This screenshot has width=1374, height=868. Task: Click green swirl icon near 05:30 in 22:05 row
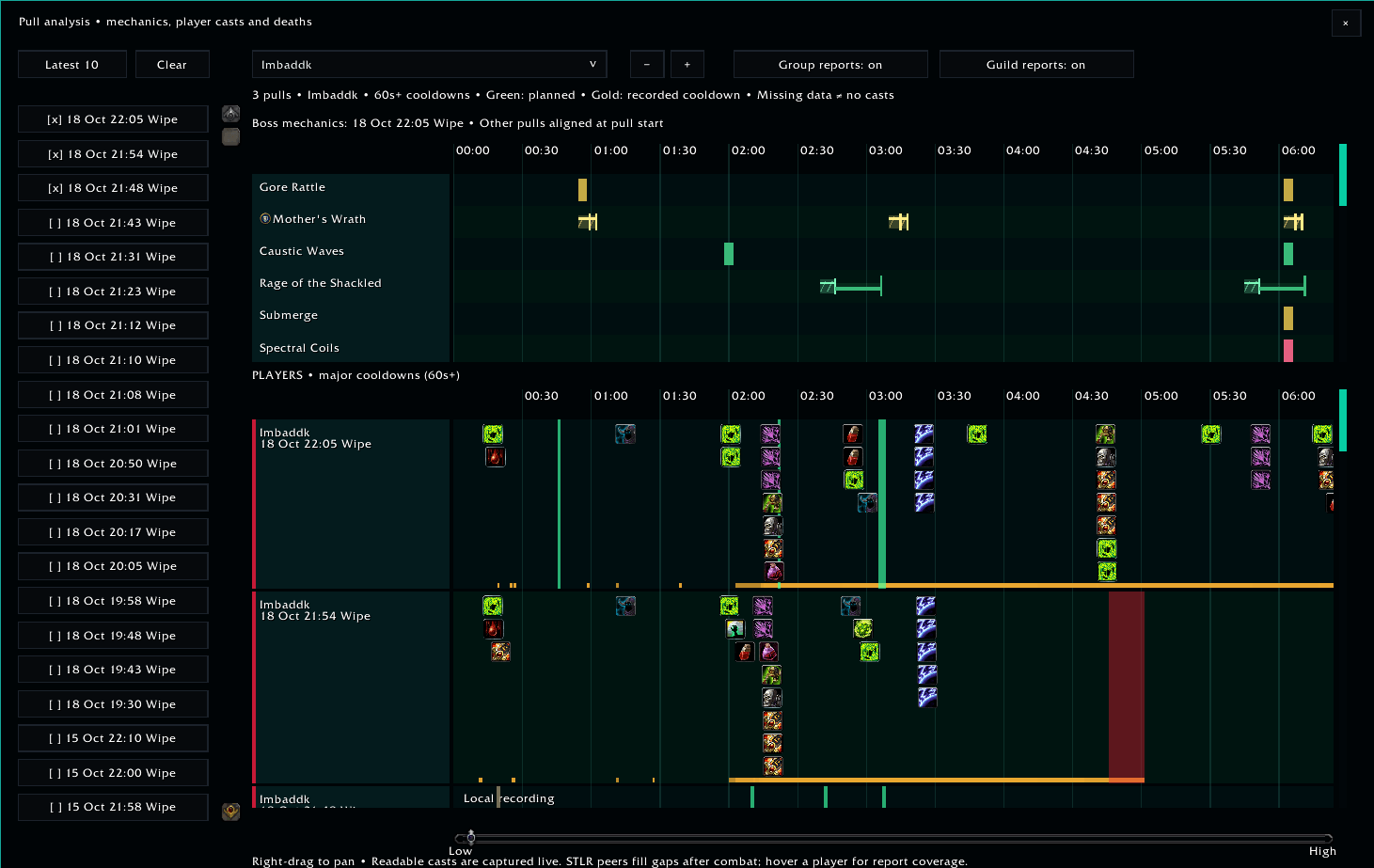coord(1211,434)
